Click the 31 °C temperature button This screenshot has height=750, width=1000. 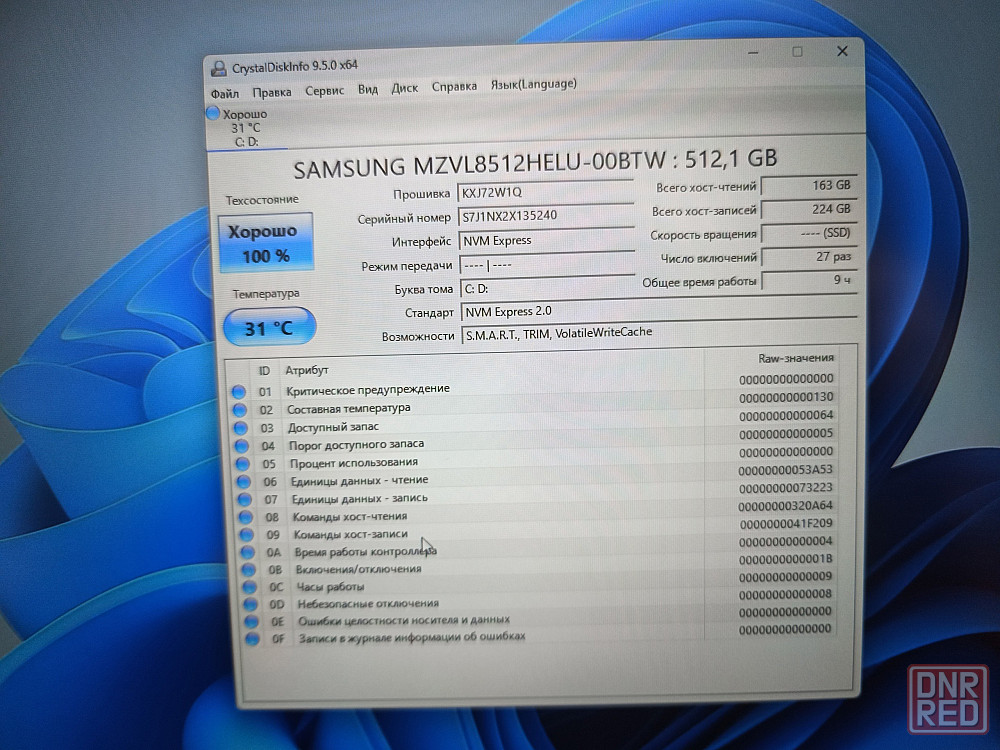pos(269,328)
